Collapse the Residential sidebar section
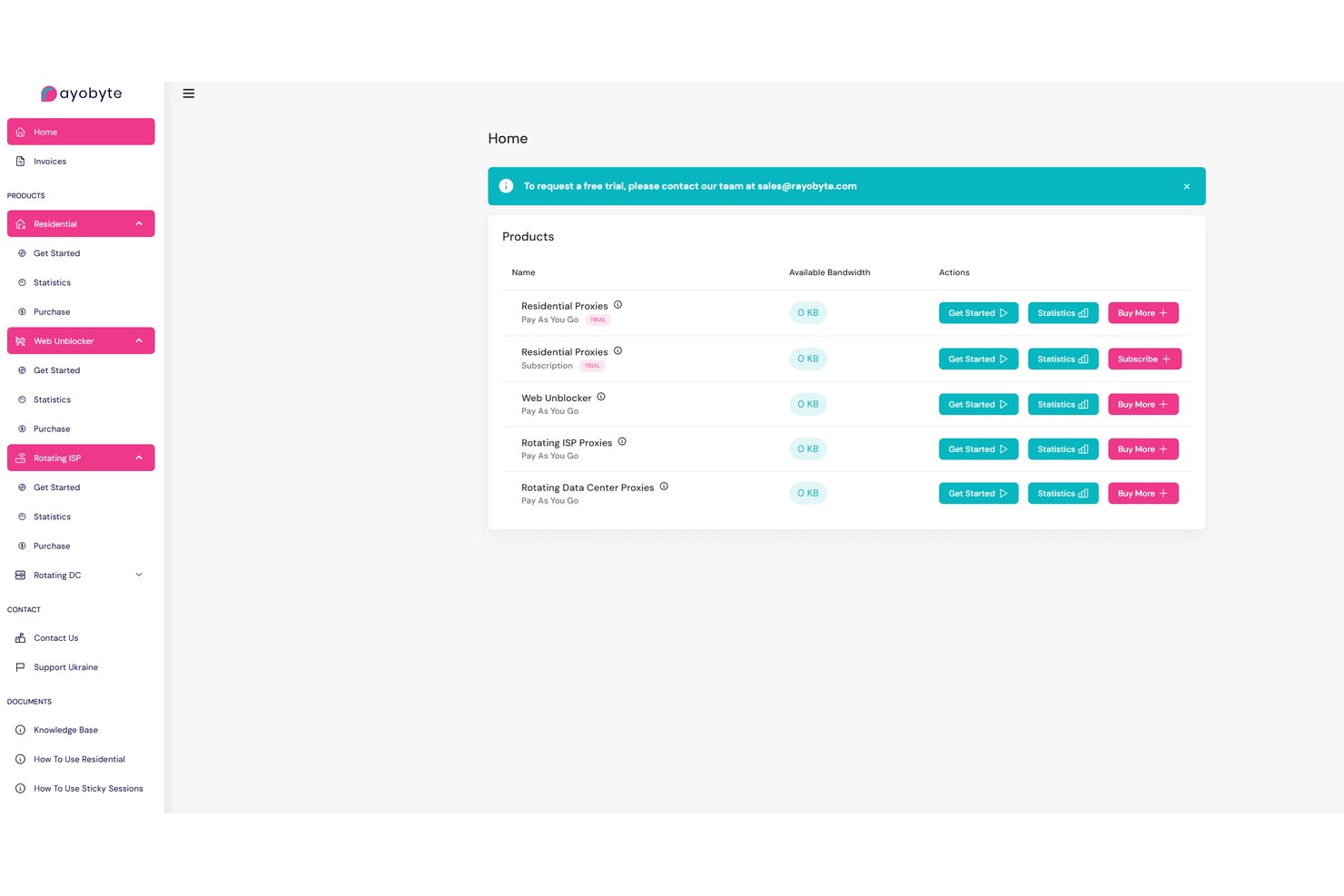1344x896 pixels. tap(81, 223)
